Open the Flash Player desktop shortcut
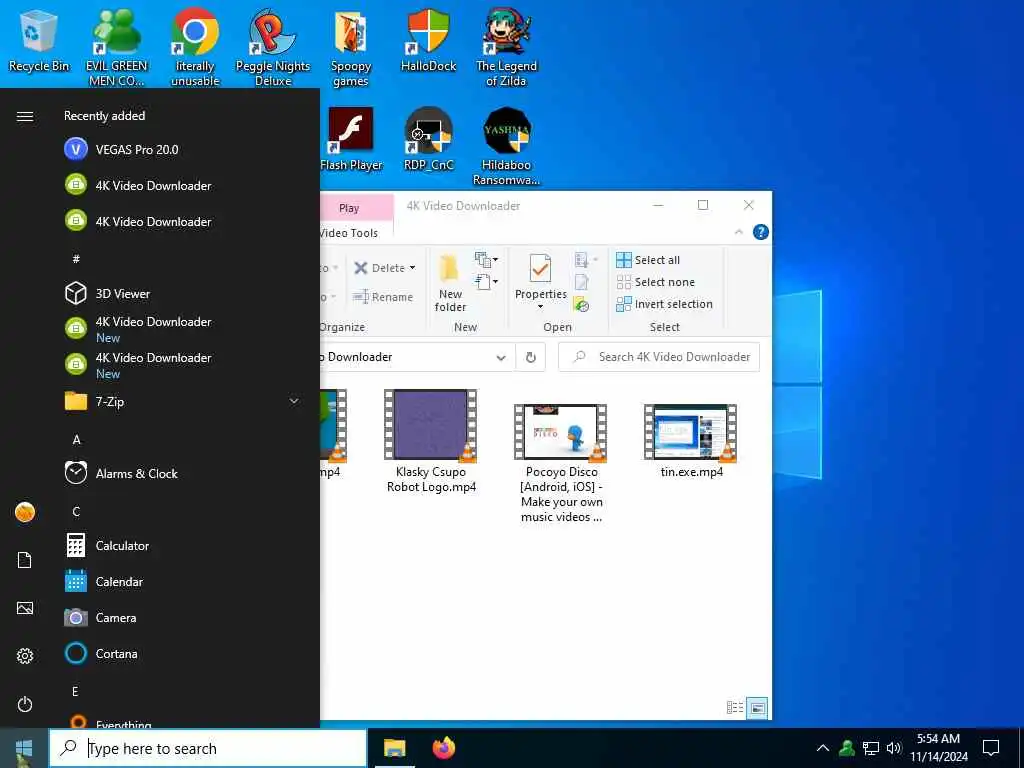Image resolution: width=1024 pixels, height=768 pixels. [351, 139]
